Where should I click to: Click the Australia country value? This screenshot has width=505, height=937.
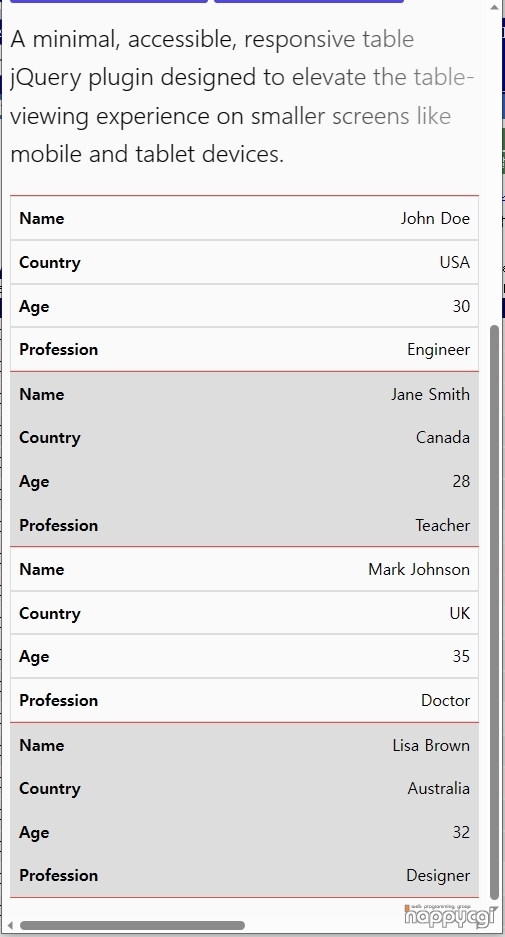[439, 789]
